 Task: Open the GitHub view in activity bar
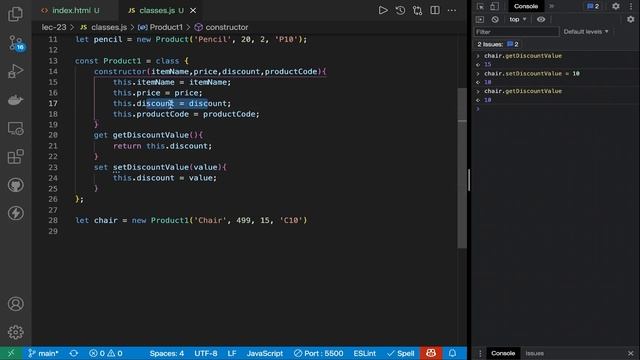(x=16, y=185)
